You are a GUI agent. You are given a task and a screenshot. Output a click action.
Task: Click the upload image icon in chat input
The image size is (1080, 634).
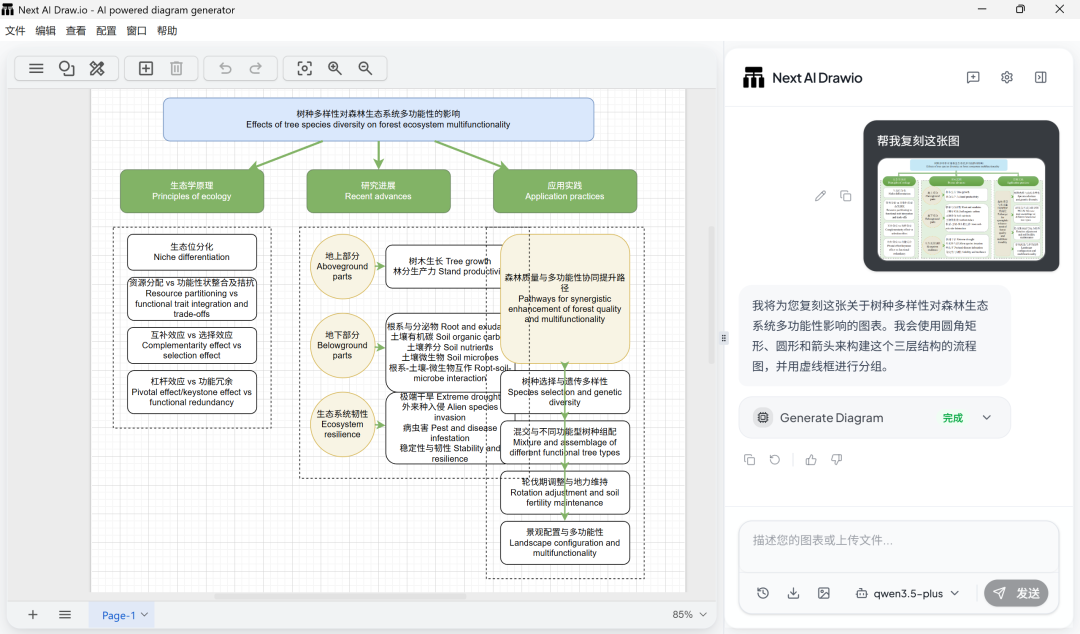824,593
